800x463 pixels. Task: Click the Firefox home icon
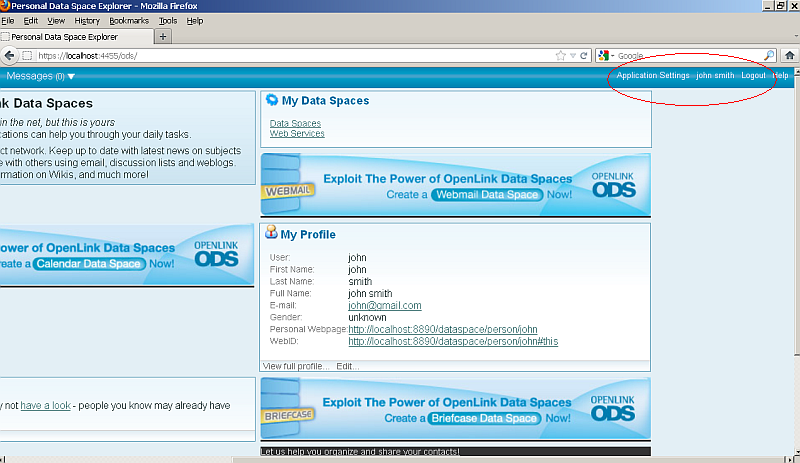click(x=789, y=55)
